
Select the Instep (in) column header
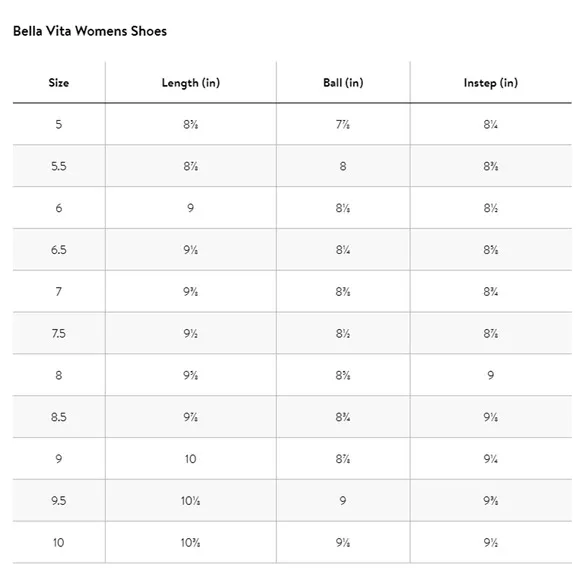pos(491,83)
